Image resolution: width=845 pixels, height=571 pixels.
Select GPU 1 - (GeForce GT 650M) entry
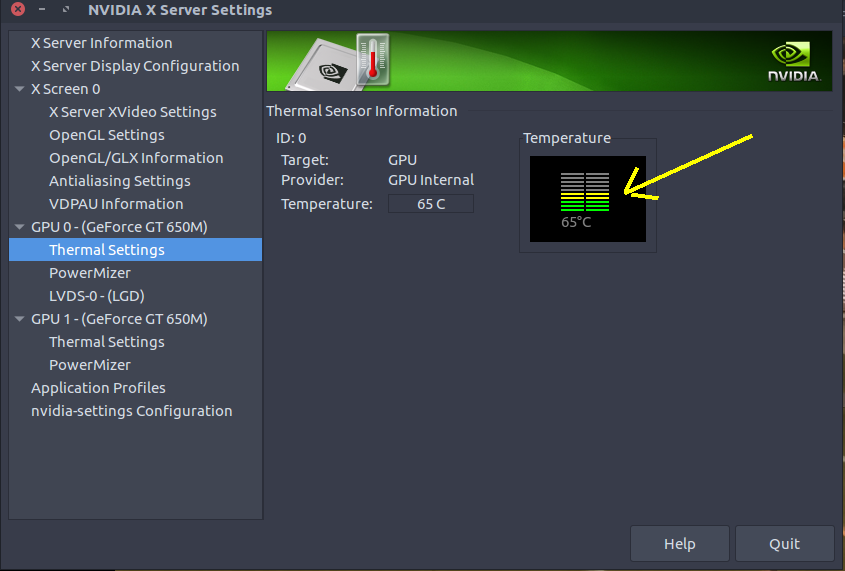coord(119,319)
